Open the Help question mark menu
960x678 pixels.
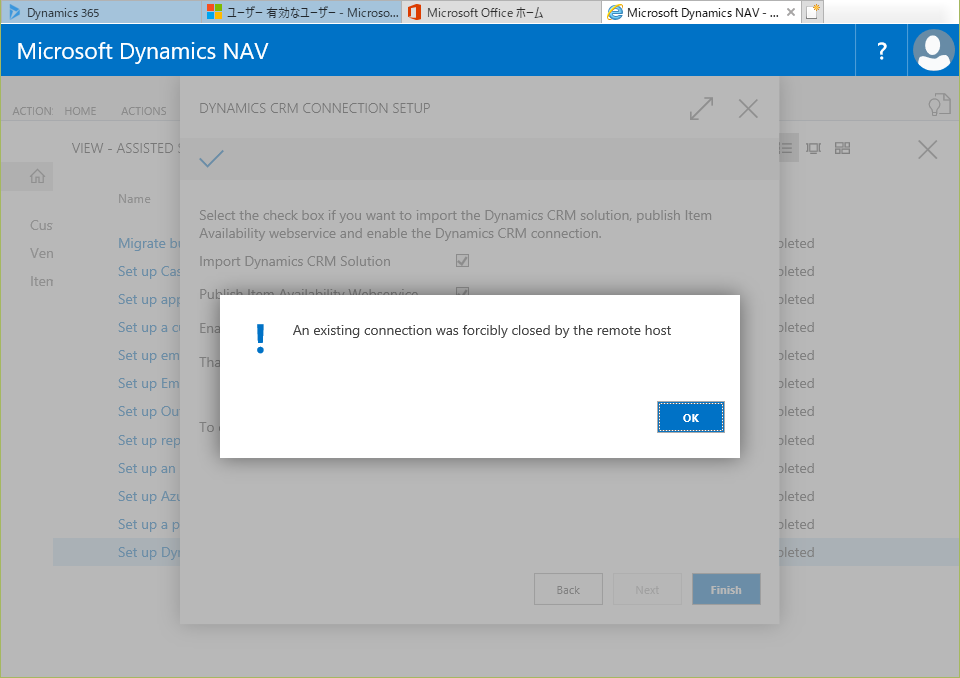882,51
